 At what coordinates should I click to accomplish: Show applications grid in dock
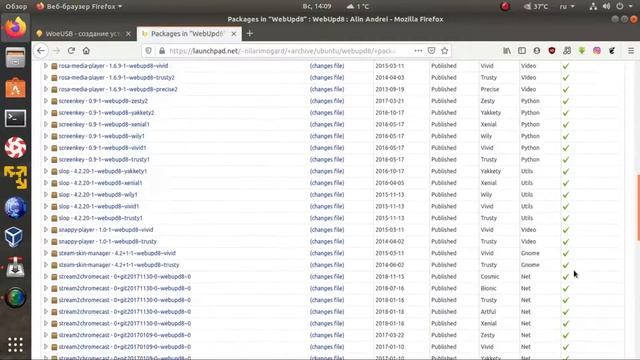[15, 345]
